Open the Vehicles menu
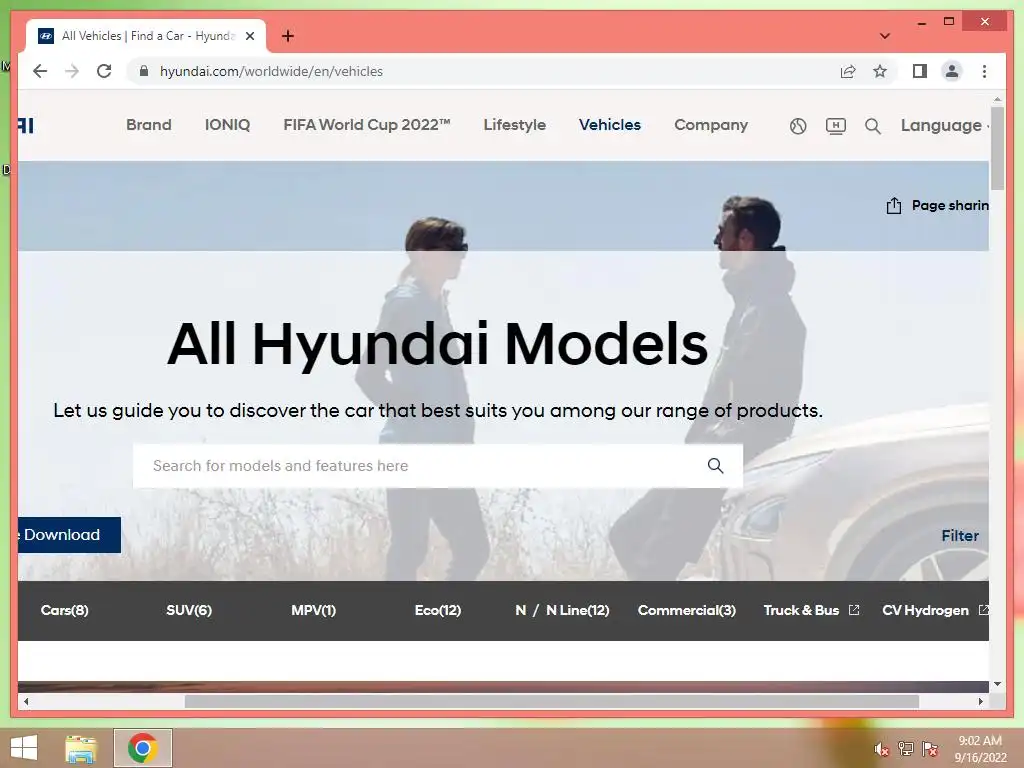This screenshot has width=1024, height=768. tap(610, 125)
